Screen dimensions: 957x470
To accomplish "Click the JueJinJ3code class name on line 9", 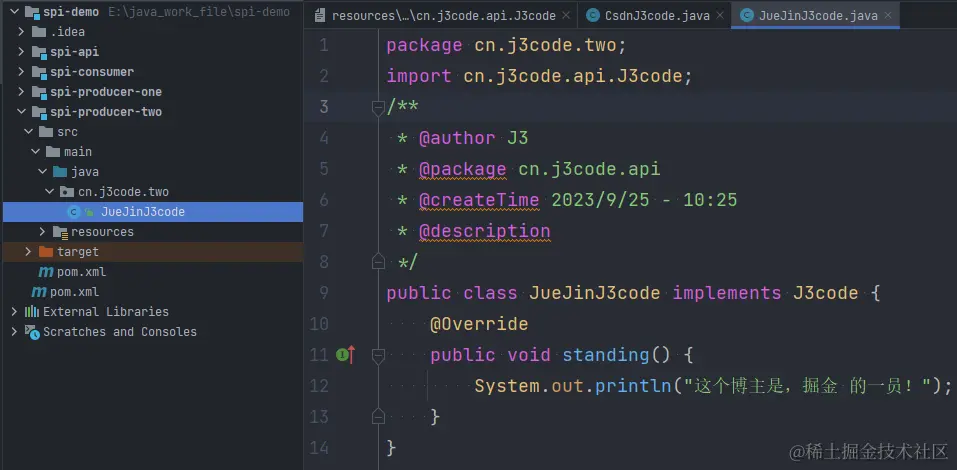I will tap(594, 293).
